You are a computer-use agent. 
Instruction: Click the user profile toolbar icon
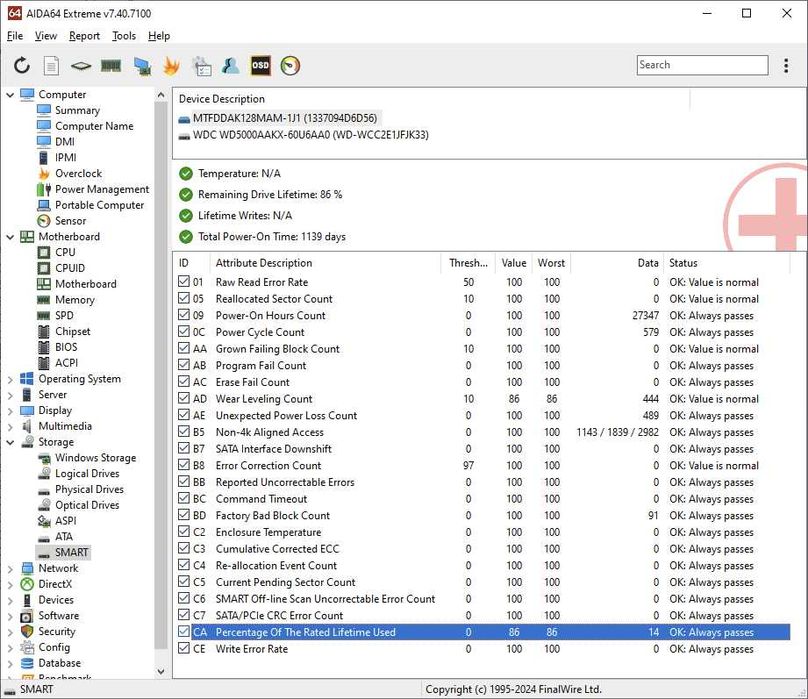point(230,65)
